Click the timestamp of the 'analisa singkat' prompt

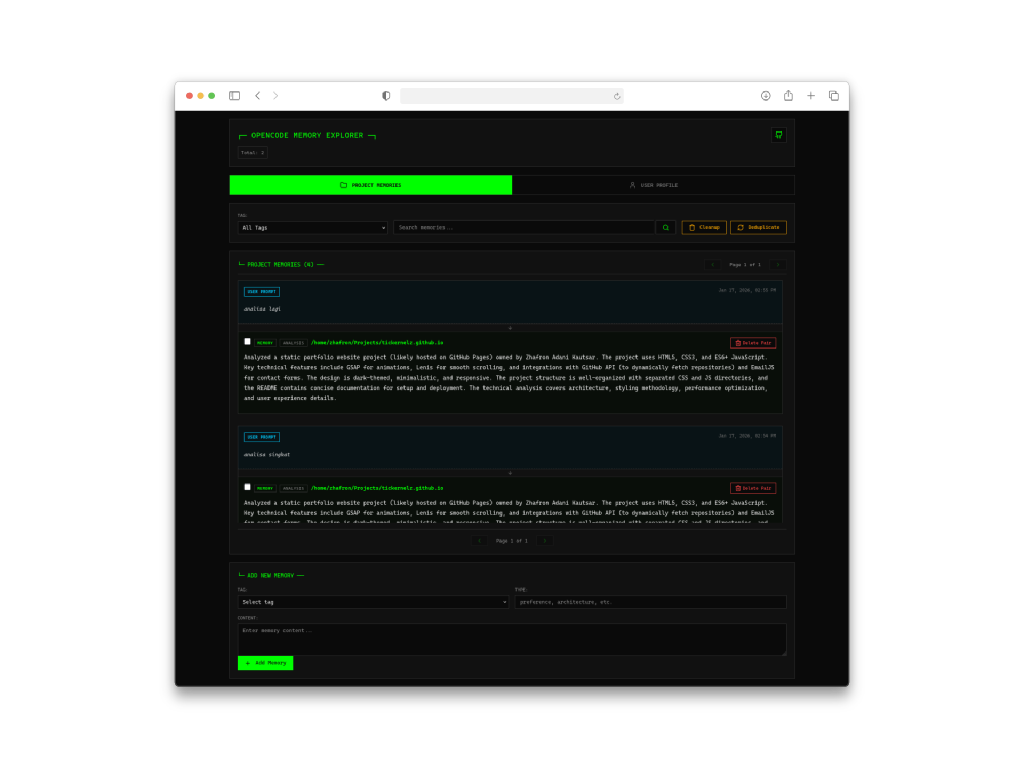point(747,436)
